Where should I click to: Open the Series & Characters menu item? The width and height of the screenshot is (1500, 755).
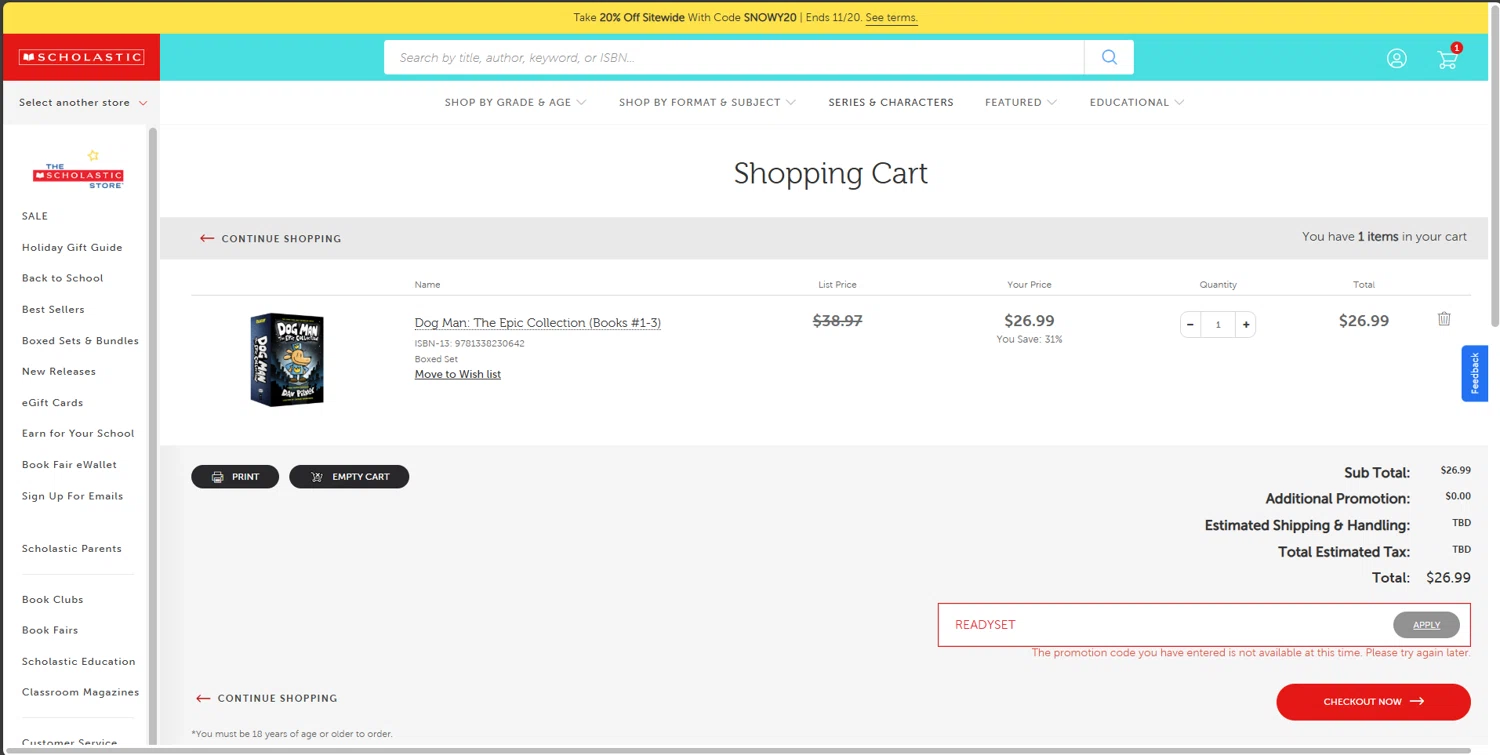coord(891,102)
